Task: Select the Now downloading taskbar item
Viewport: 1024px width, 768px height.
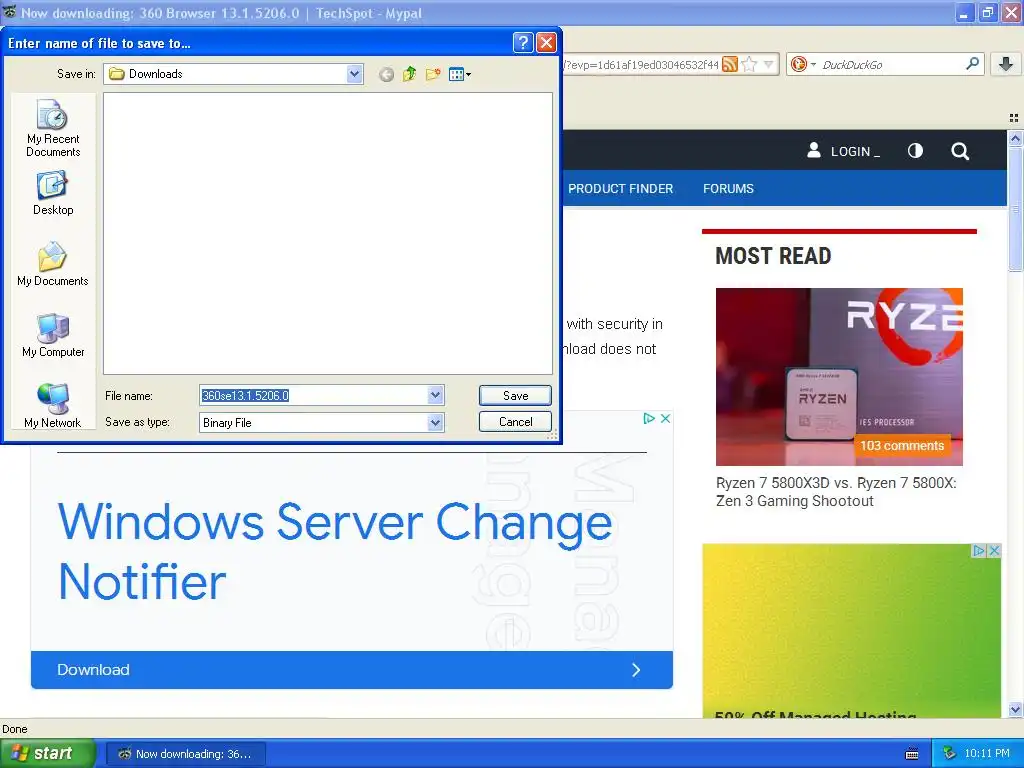Action: pos(185,754)
